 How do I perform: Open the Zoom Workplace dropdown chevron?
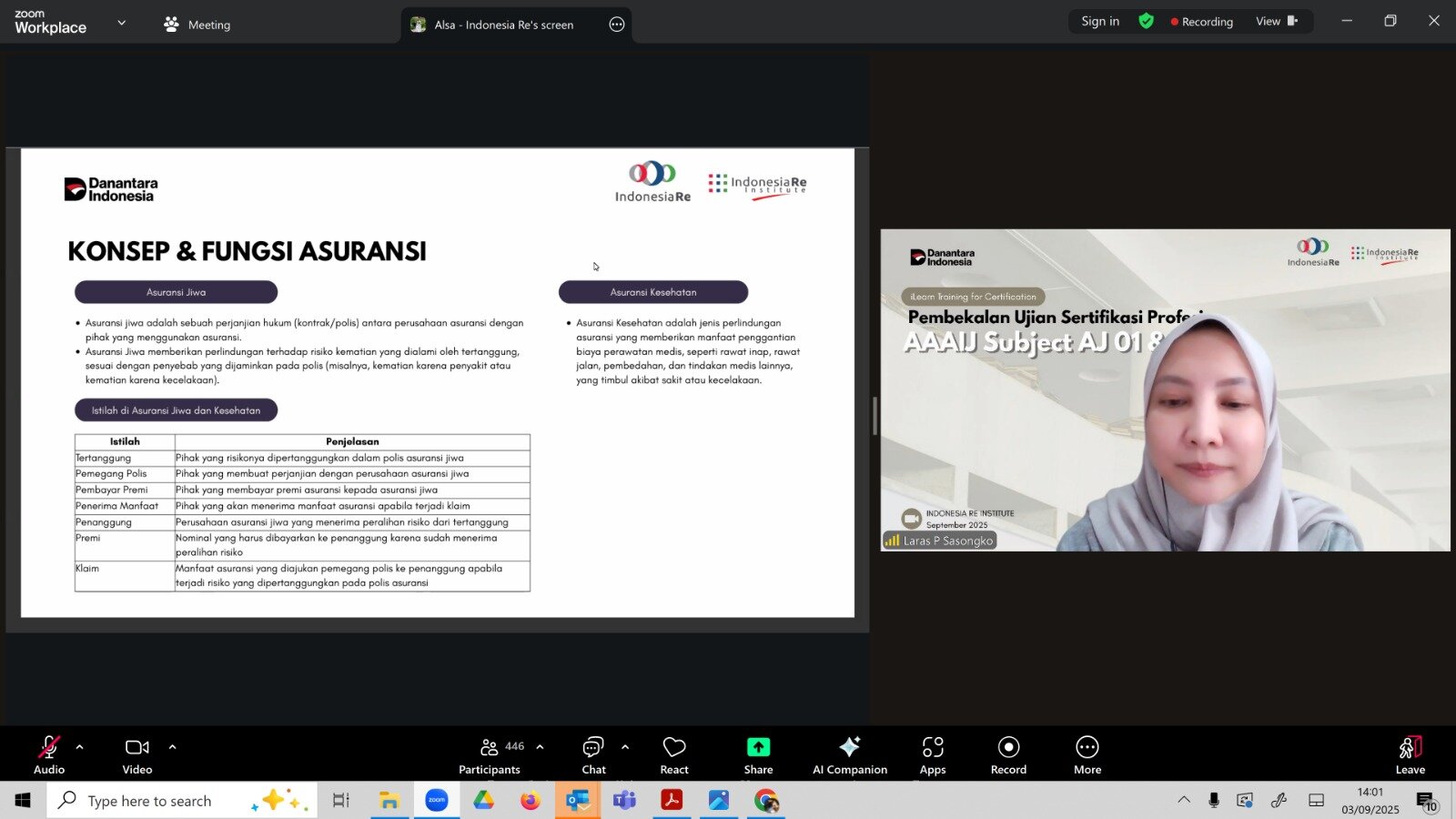pyautogui.click(x=121, y=23)
